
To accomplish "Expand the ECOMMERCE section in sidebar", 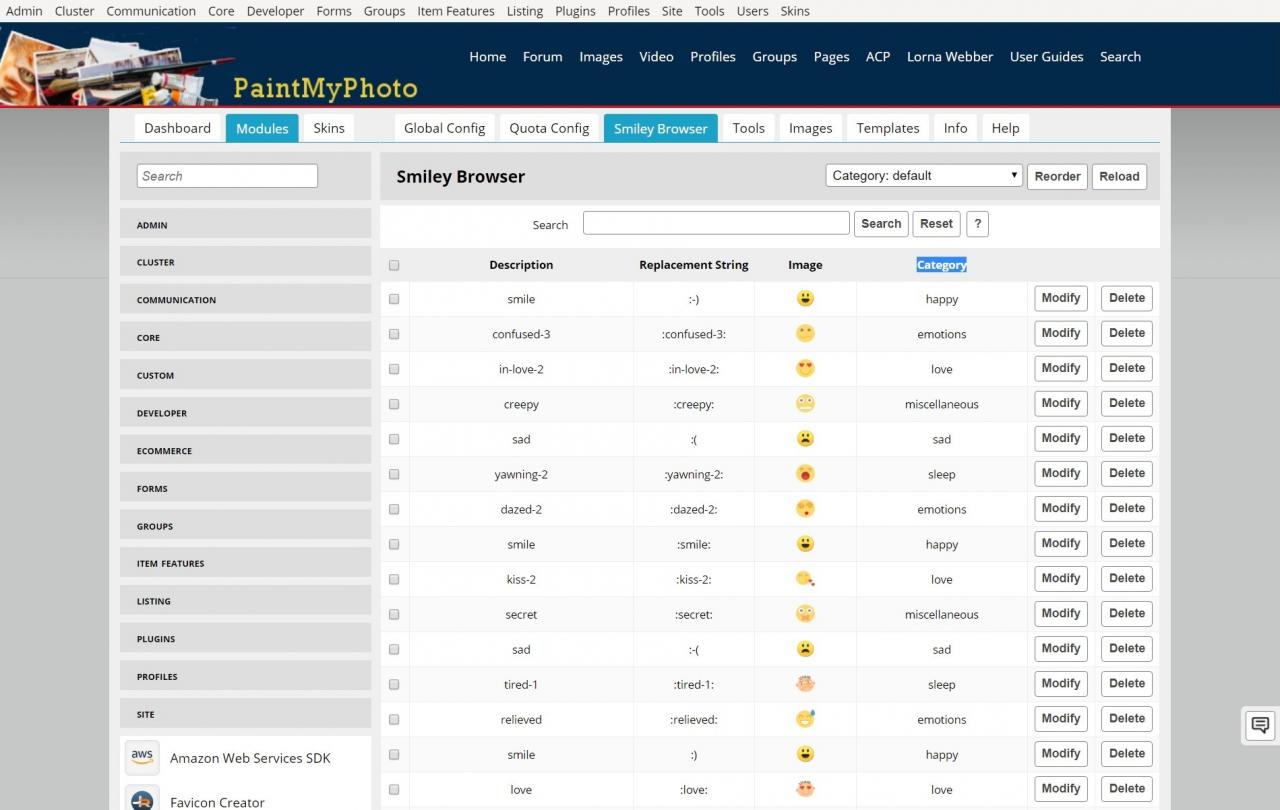I will coord(245,451).
